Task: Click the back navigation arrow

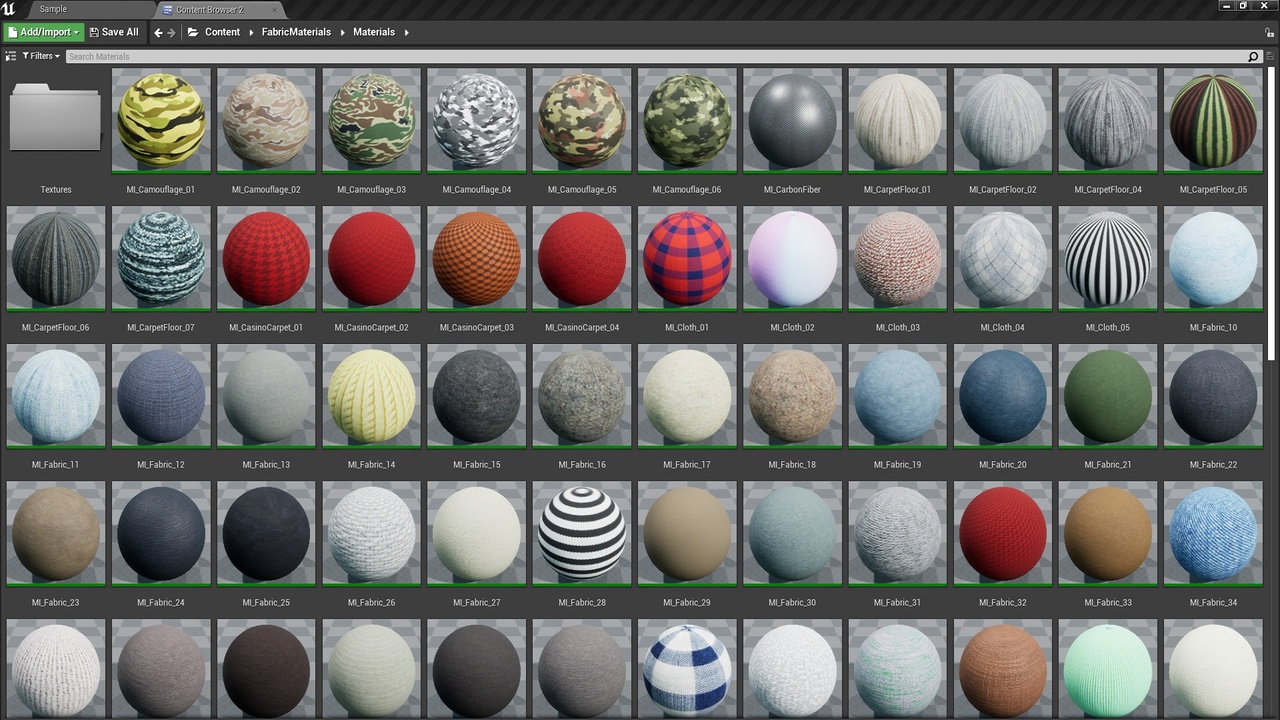Action: click(159, 31)
